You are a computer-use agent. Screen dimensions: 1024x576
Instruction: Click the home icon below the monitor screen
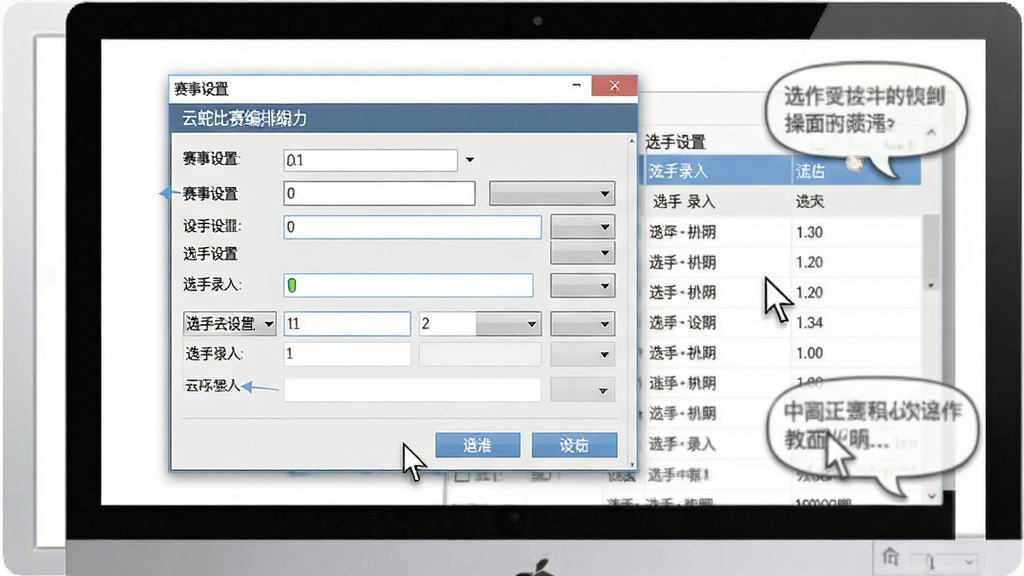[x=890, y=557]
